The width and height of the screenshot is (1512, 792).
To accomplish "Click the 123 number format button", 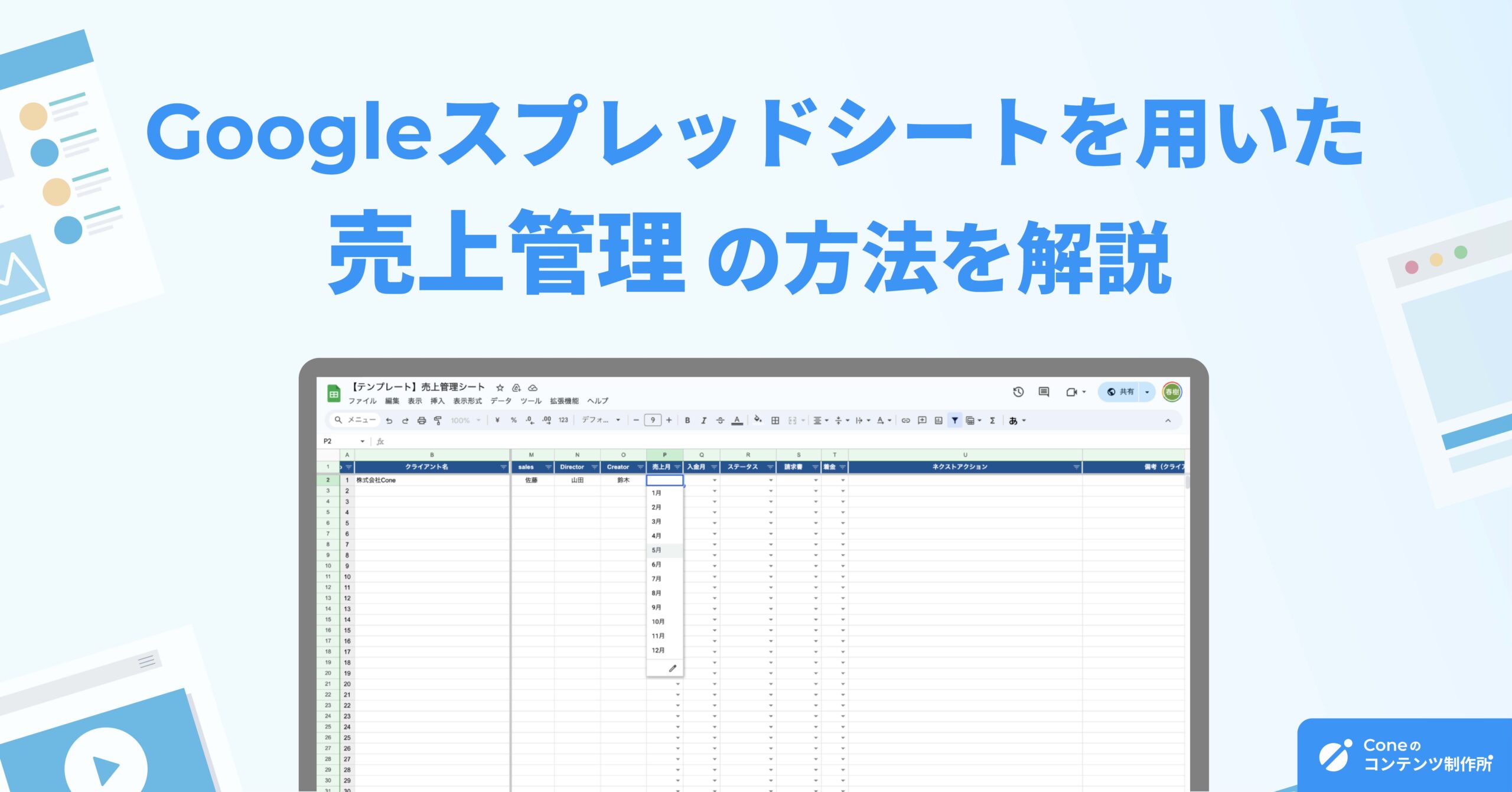I will tap(563, 421).
